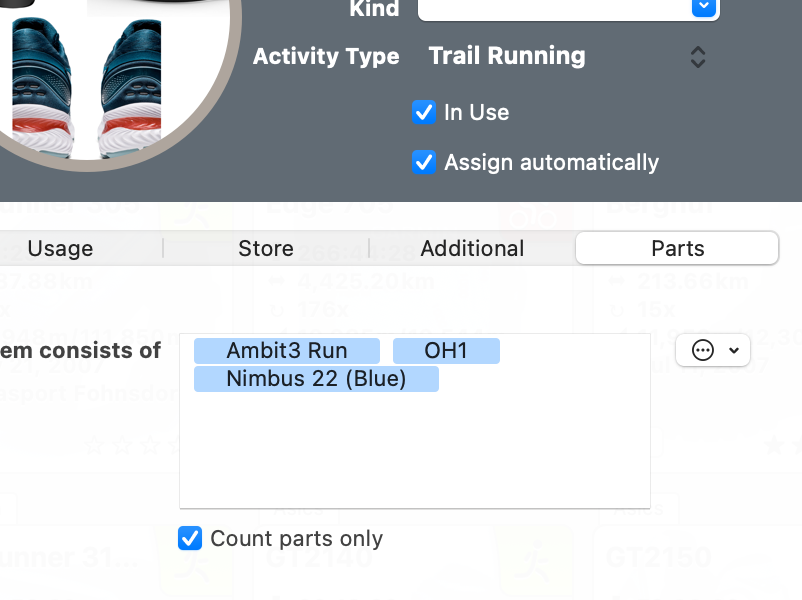Screen dimensions: 802x600
Task: Toggle the Count parts only checkbox
Action: click(190, 538)
